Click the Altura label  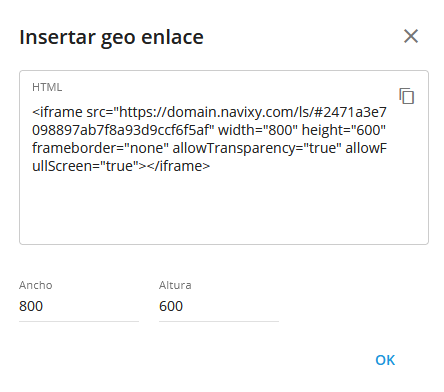pyautogui.click(x=175, y=285)
